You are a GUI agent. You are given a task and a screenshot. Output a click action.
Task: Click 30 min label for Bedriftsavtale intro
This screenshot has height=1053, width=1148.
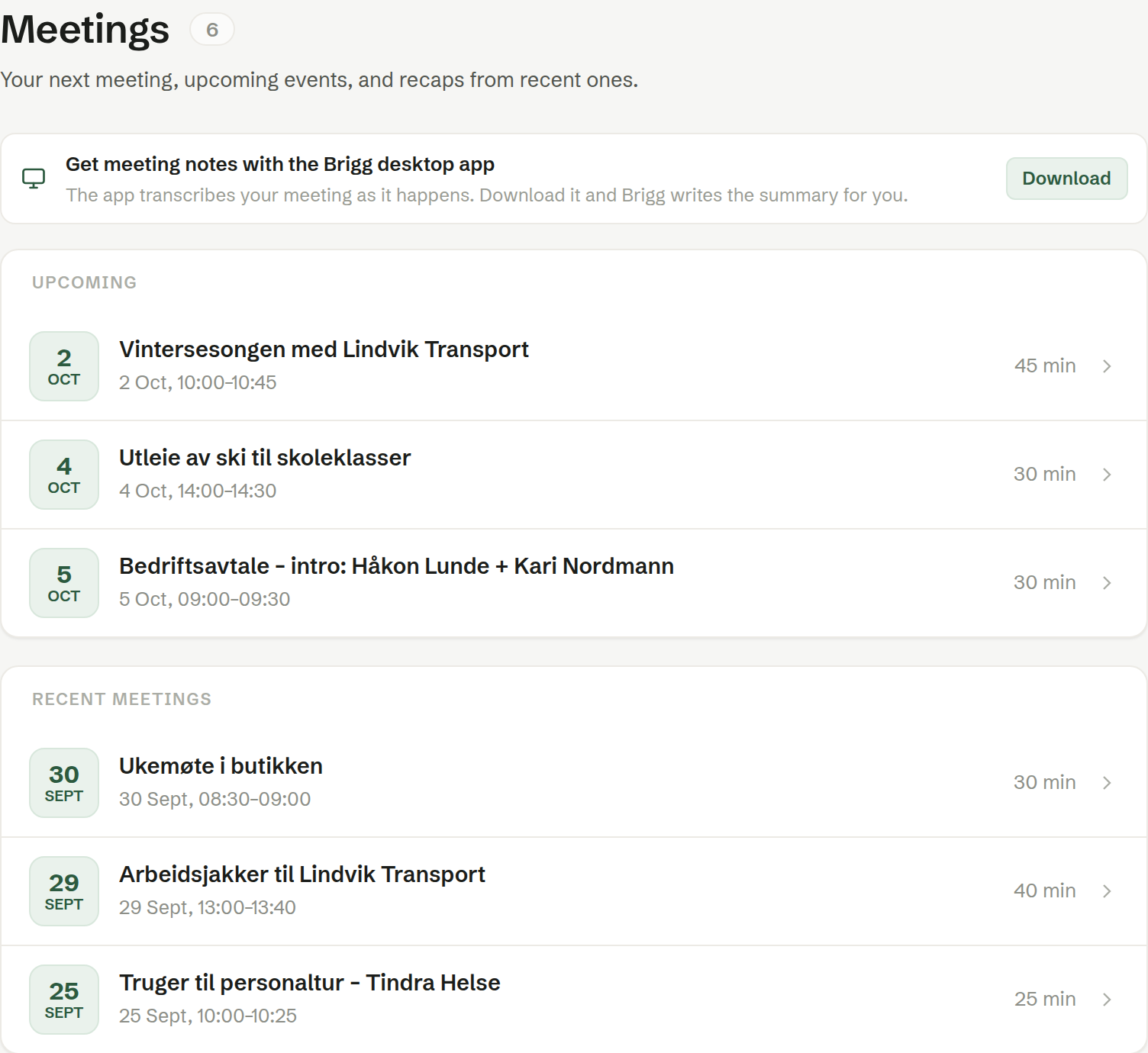(x=1045, y=583)
